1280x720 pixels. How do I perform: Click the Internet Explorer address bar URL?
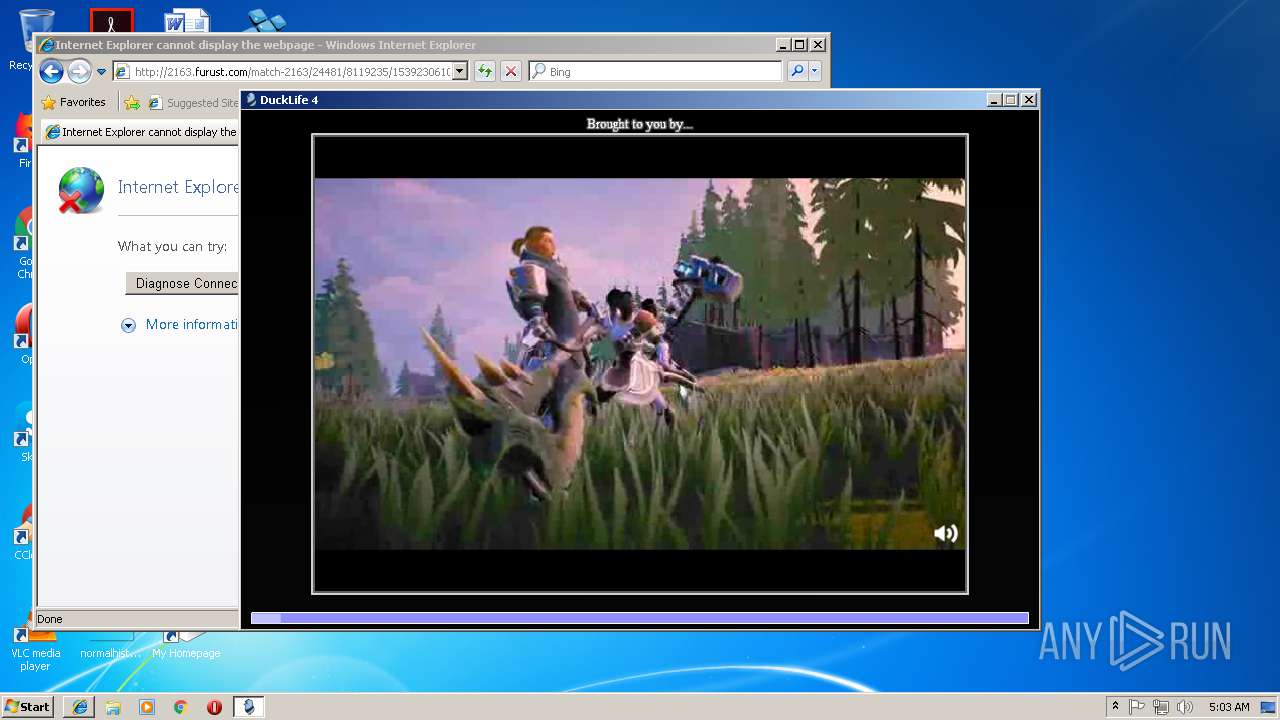point(291,72)
